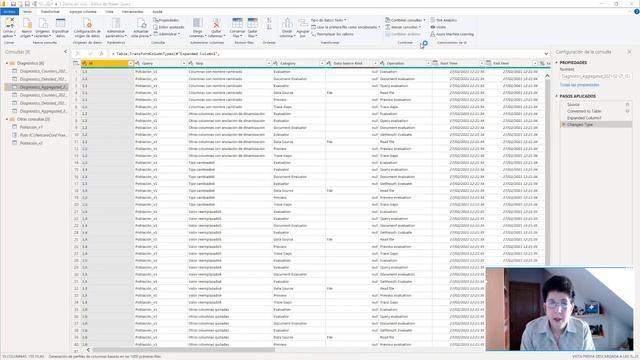Switch to the Vista tab
This screenshot has height=360, width=640.
110,12
